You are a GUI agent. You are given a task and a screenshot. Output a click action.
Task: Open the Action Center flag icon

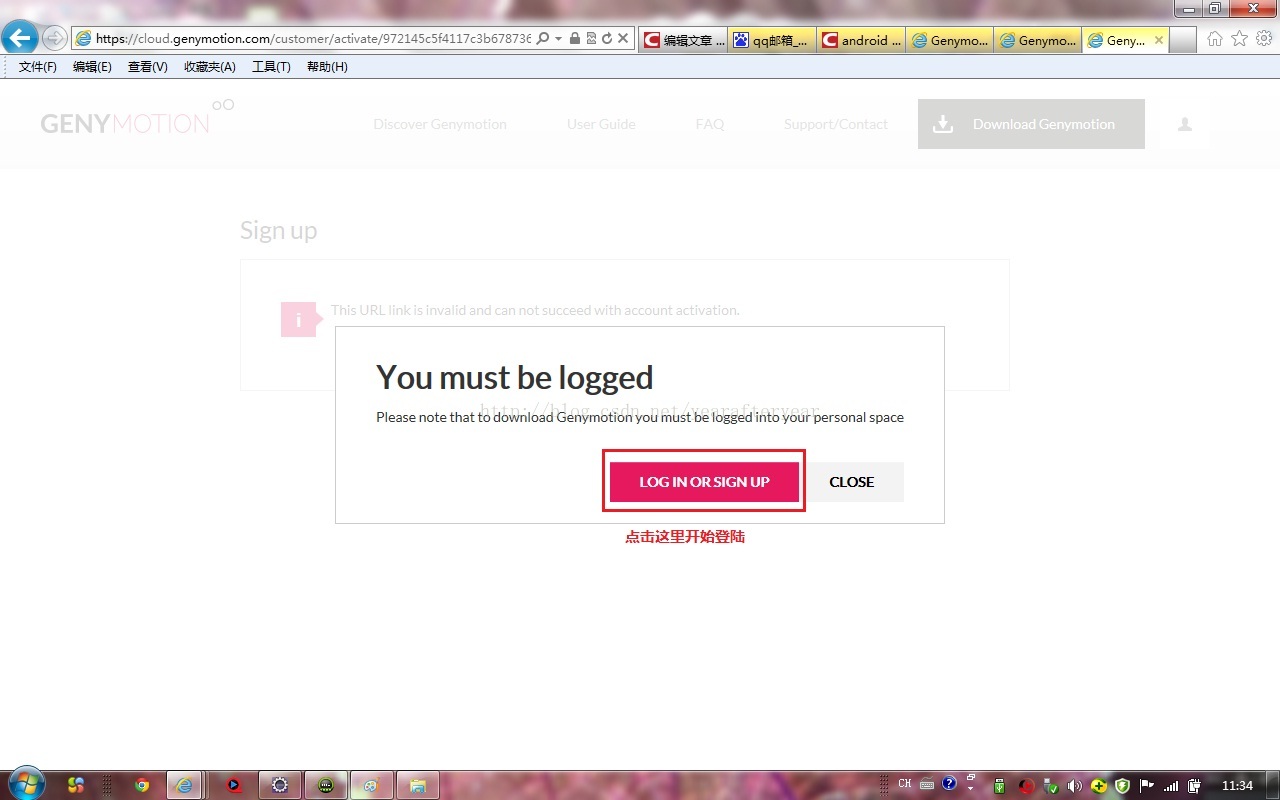pyautogui.click(x=1147, y=786)
